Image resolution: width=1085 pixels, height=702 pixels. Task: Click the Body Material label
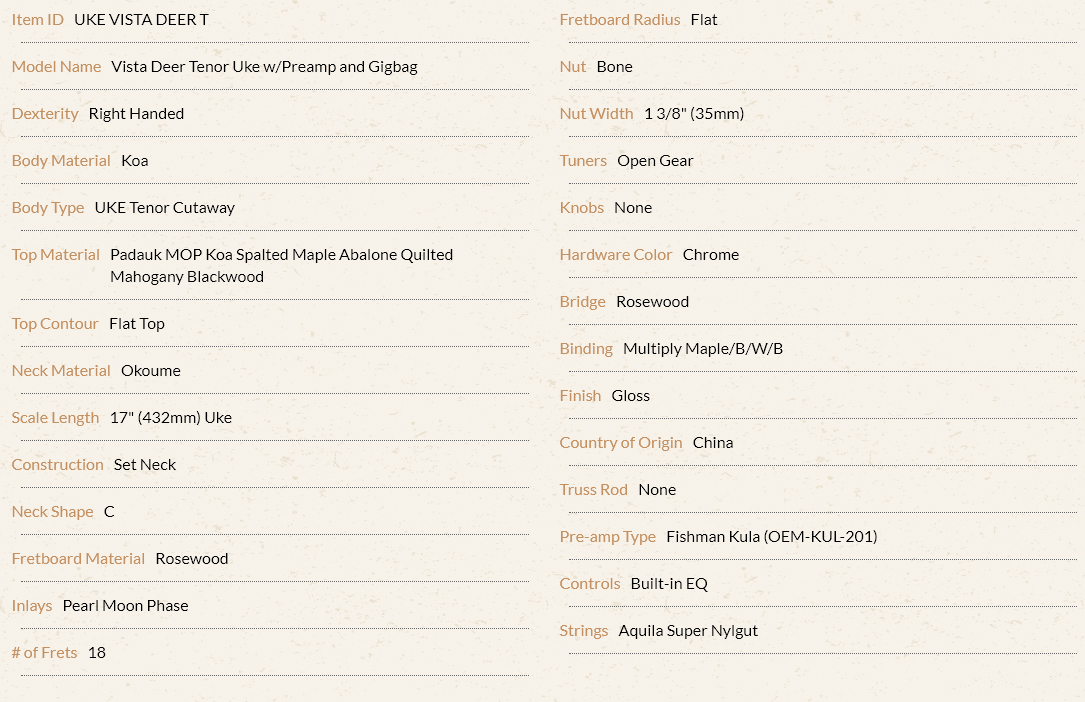pyautogui.click(x=61, y=160)
